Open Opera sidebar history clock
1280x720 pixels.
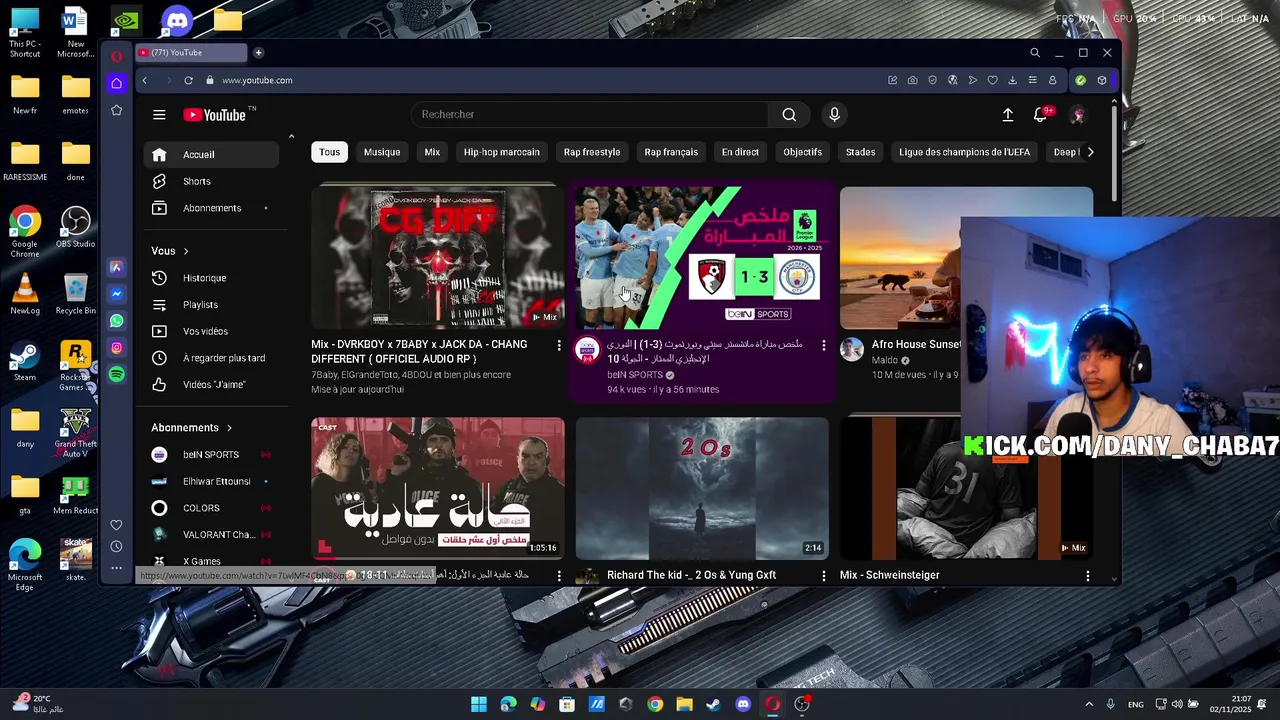(117, 547)
